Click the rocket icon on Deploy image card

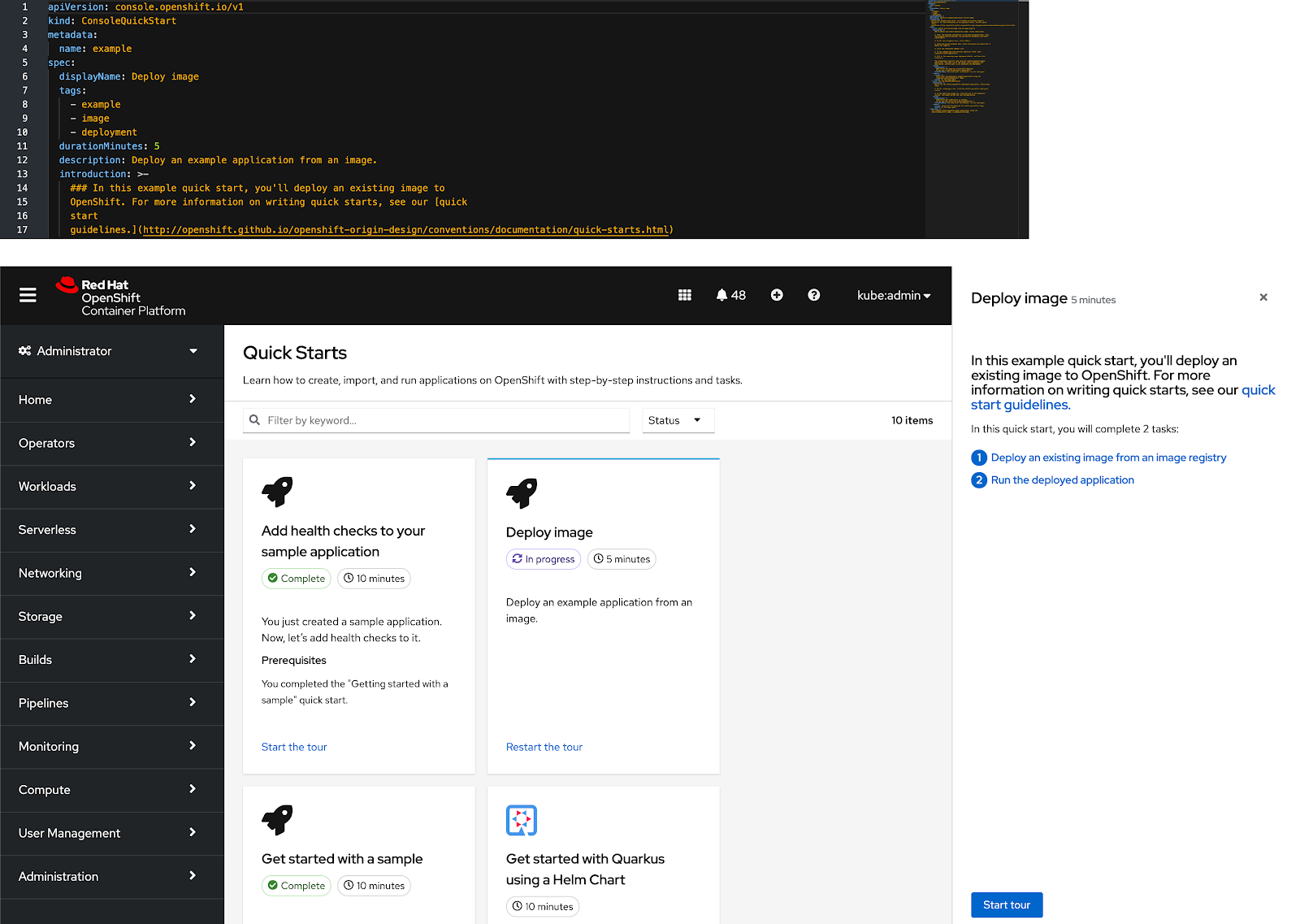[522, 493]
